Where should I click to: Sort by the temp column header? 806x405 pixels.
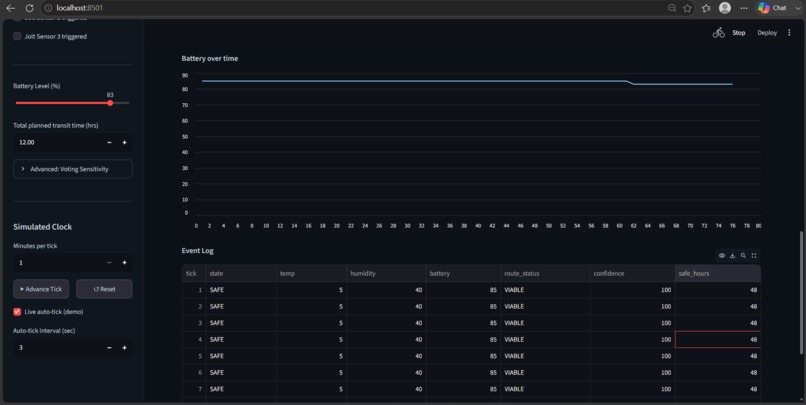[312, 273]
